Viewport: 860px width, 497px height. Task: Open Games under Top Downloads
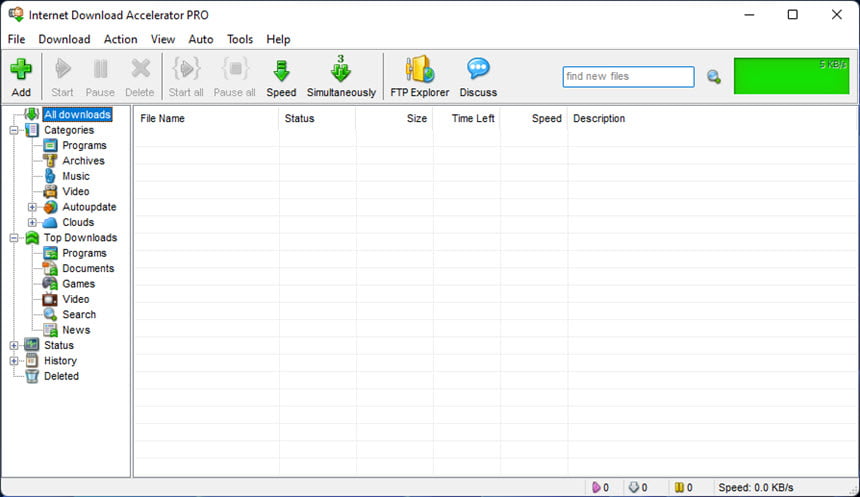click(78, 284)
